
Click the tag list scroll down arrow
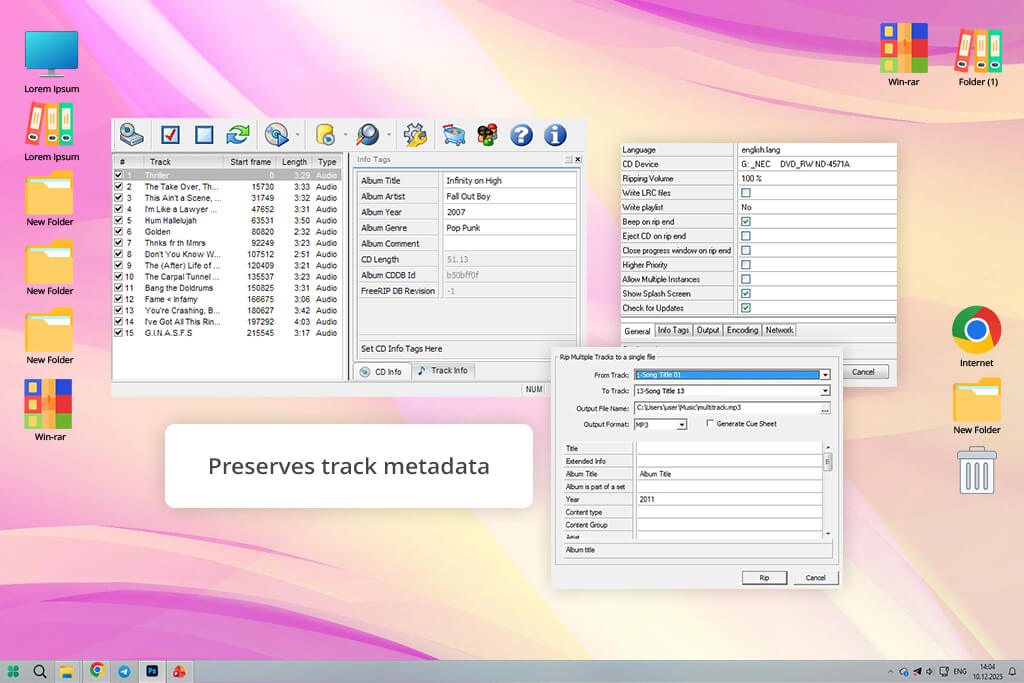828,534
